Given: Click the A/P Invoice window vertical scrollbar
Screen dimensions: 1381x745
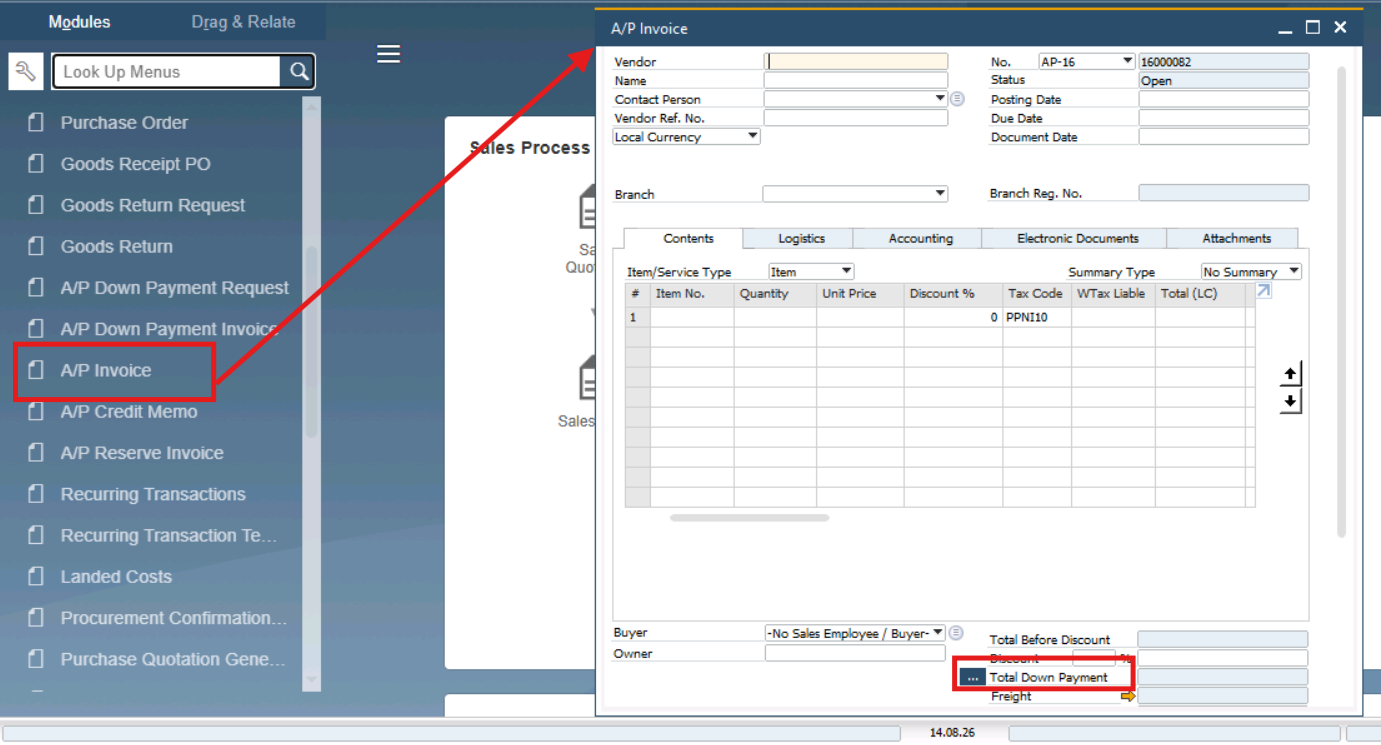Looking at the screenshot, I should pos(1342,300).
